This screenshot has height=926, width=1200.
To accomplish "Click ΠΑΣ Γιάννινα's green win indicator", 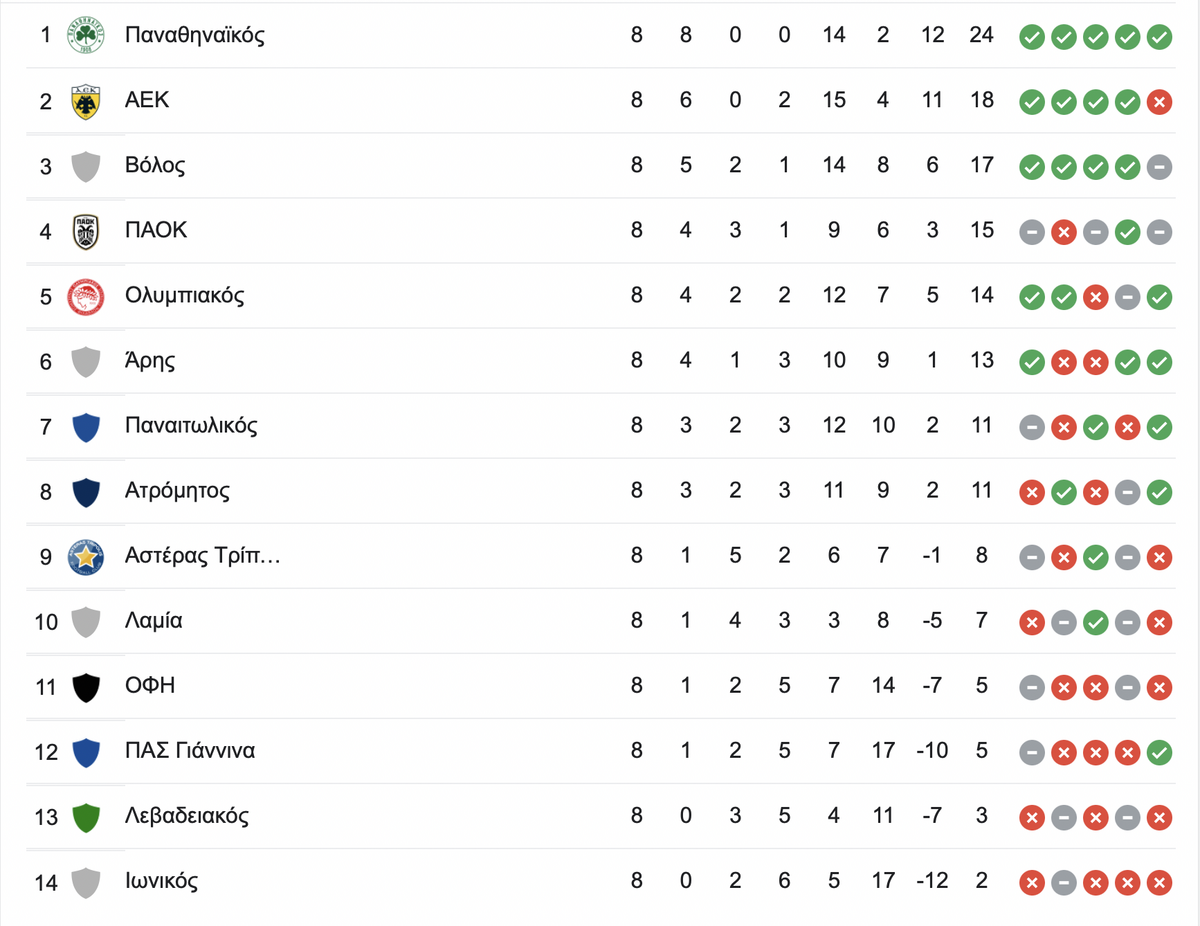I will tap(1159, 752).
